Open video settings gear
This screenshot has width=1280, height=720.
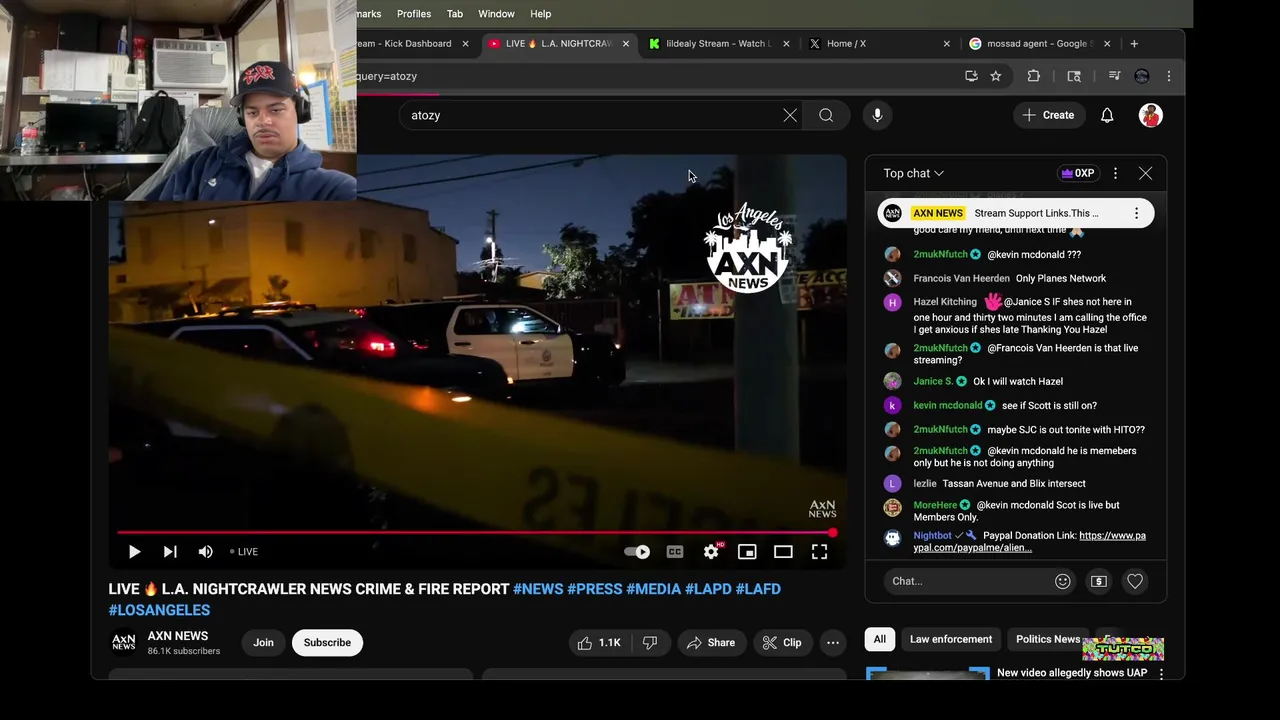[711, 552]
